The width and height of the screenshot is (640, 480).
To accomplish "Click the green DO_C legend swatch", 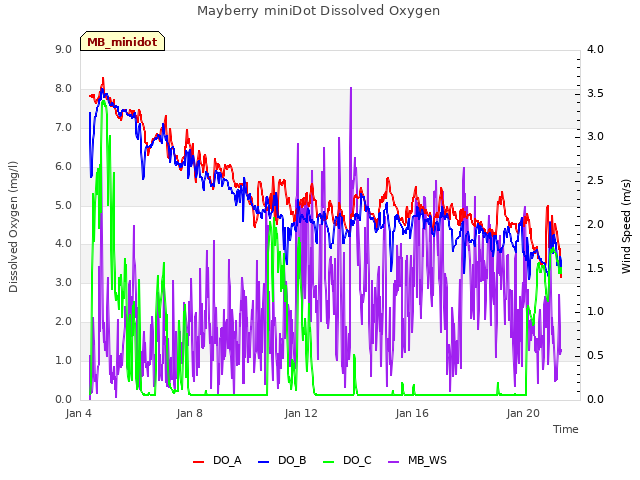I will (329, 462).
